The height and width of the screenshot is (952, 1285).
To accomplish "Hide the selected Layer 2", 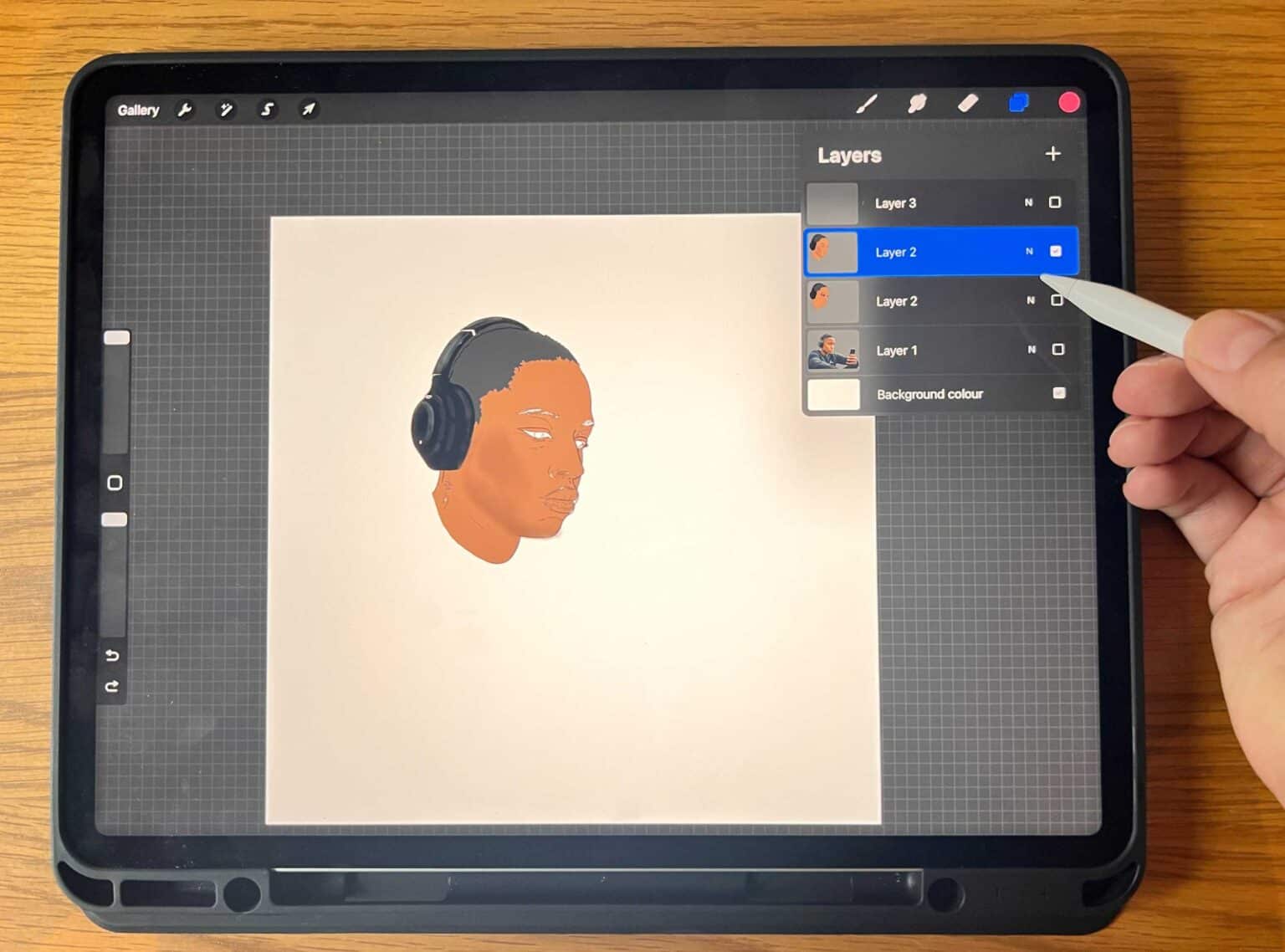I will click(x=1056, y=251).
